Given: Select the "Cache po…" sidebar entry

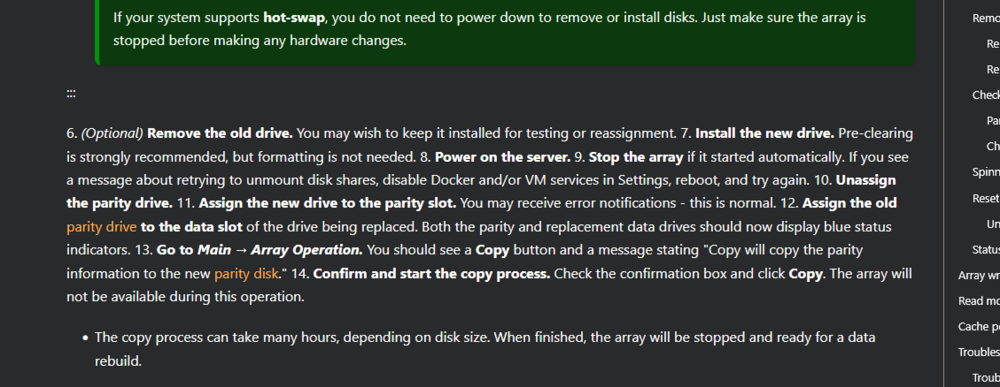Looking at the screenshot, I should (979, 326).
